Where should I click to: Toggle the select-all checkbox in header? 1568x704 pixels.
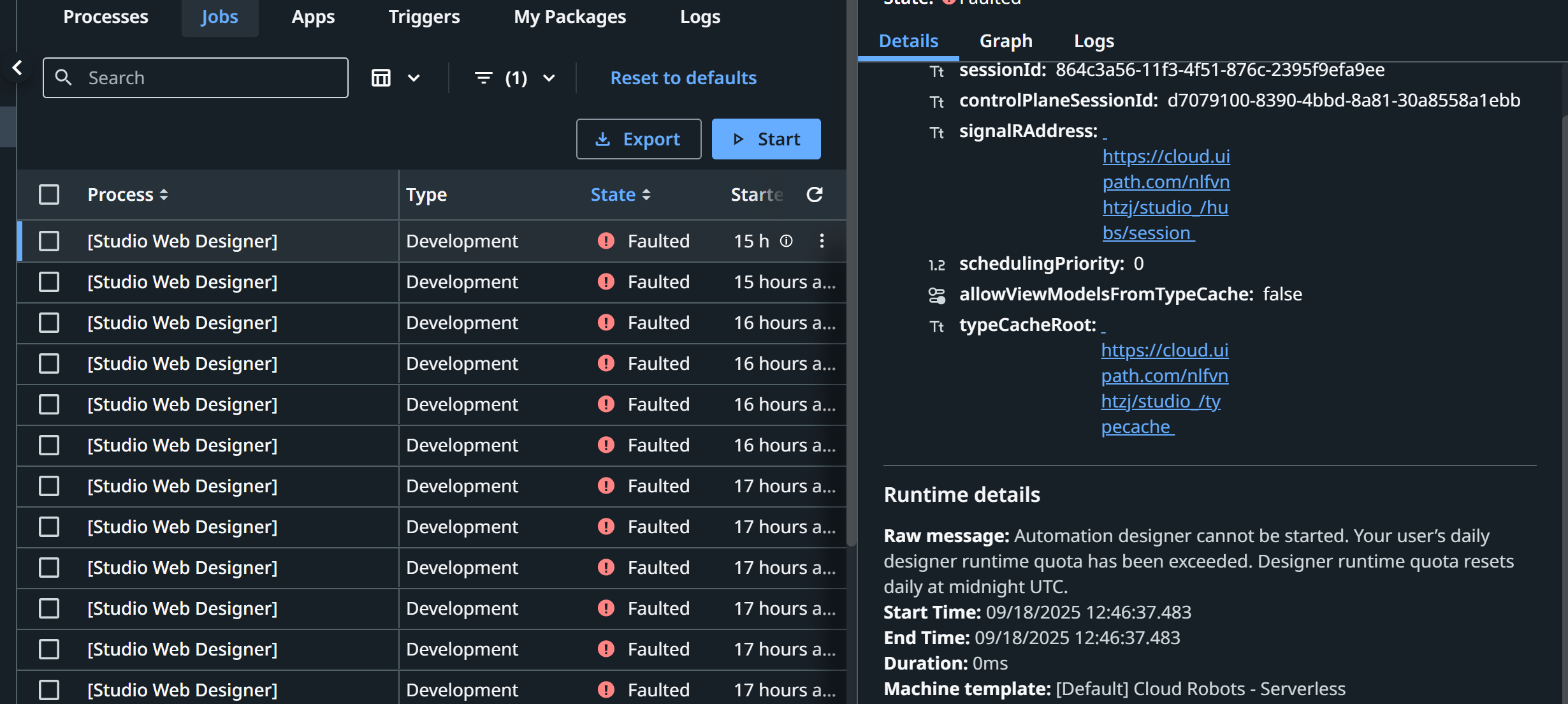(x=49, y=194)
